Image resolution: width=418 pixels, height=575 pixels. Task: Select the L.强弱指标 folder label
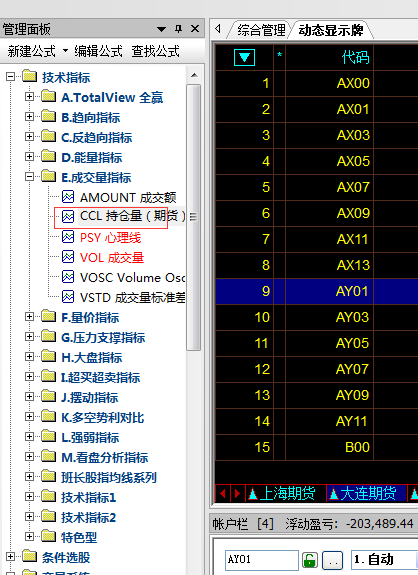(90, 437)
